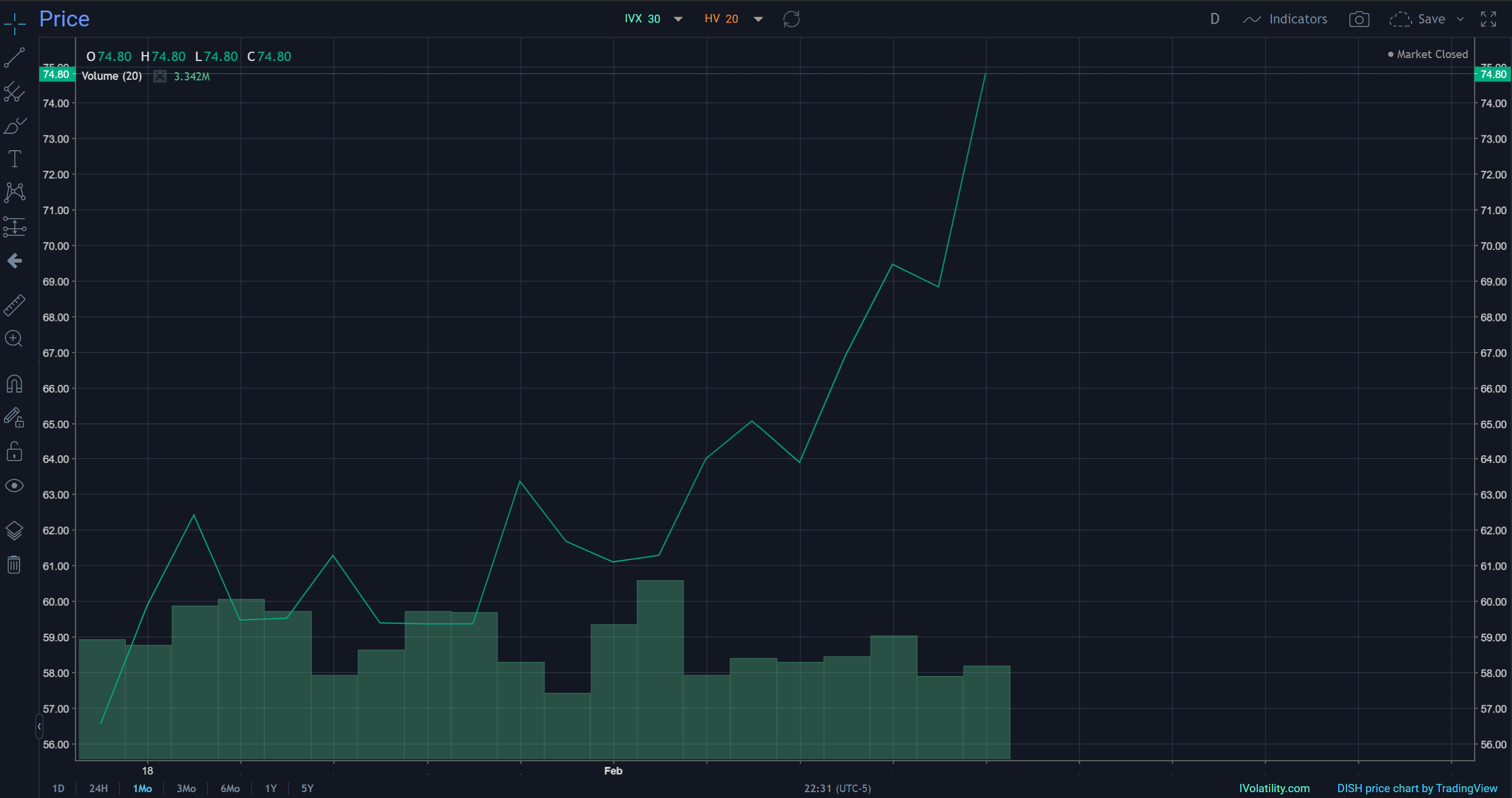Screen dimensions: 1512x798
Task: Click the cloud Save button
Action: (1418, 19)
